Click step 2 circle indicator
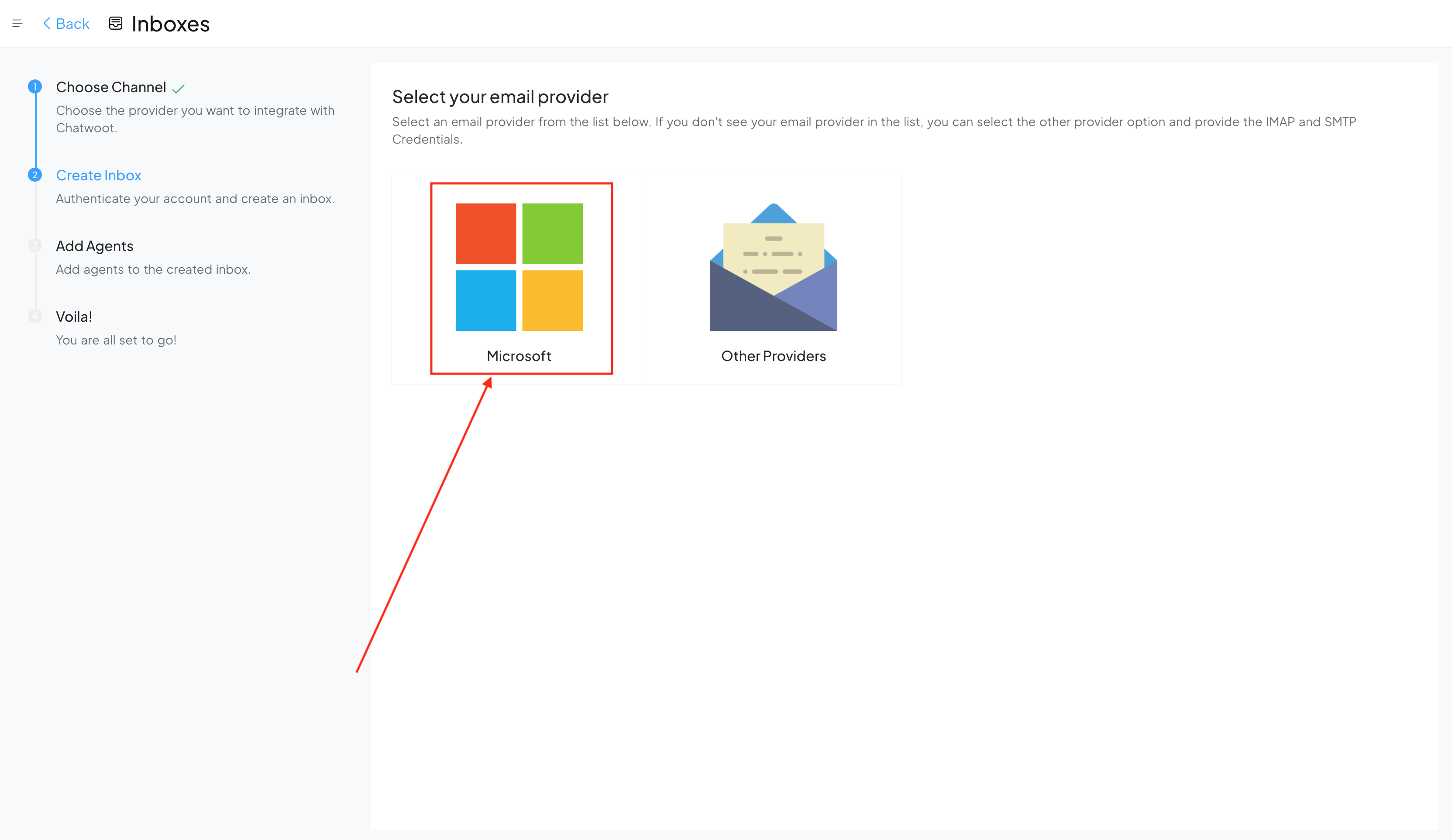 pyautogui.click(x=35, y=175)
